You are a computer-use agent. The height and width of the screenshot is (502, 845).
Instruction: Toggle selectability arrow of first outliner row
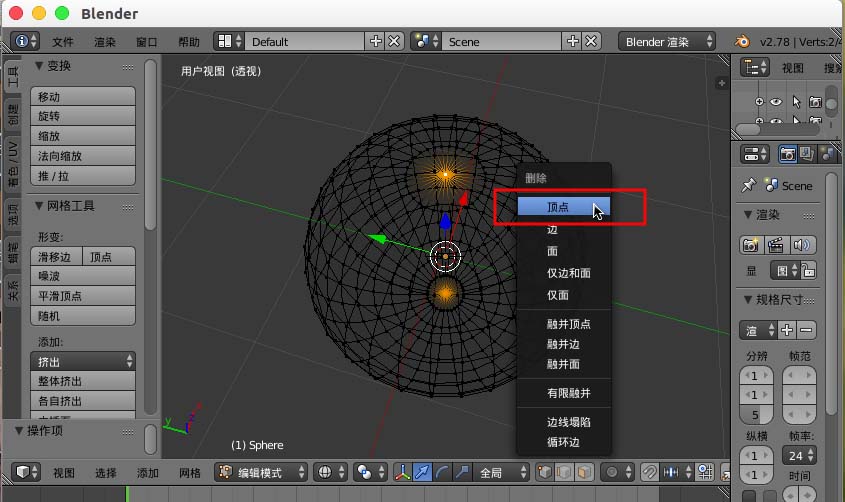(x=796, y=101)
